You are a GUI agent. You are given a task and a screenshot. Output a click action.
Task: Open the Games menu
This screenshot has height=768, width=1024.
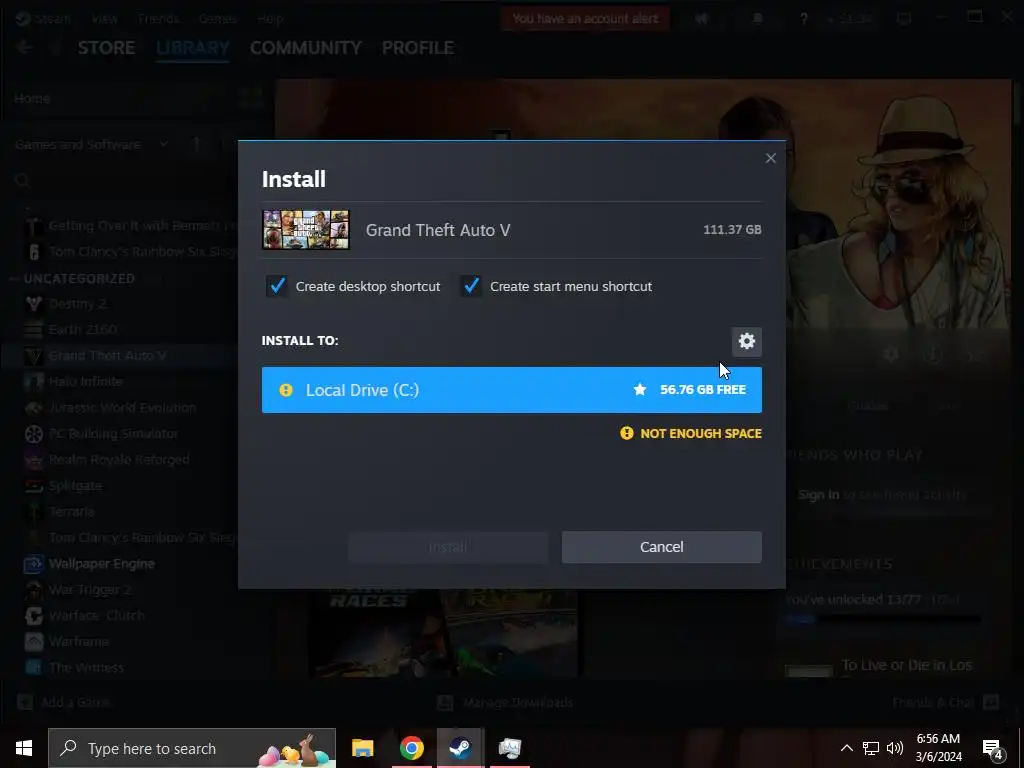pos(217,18)
